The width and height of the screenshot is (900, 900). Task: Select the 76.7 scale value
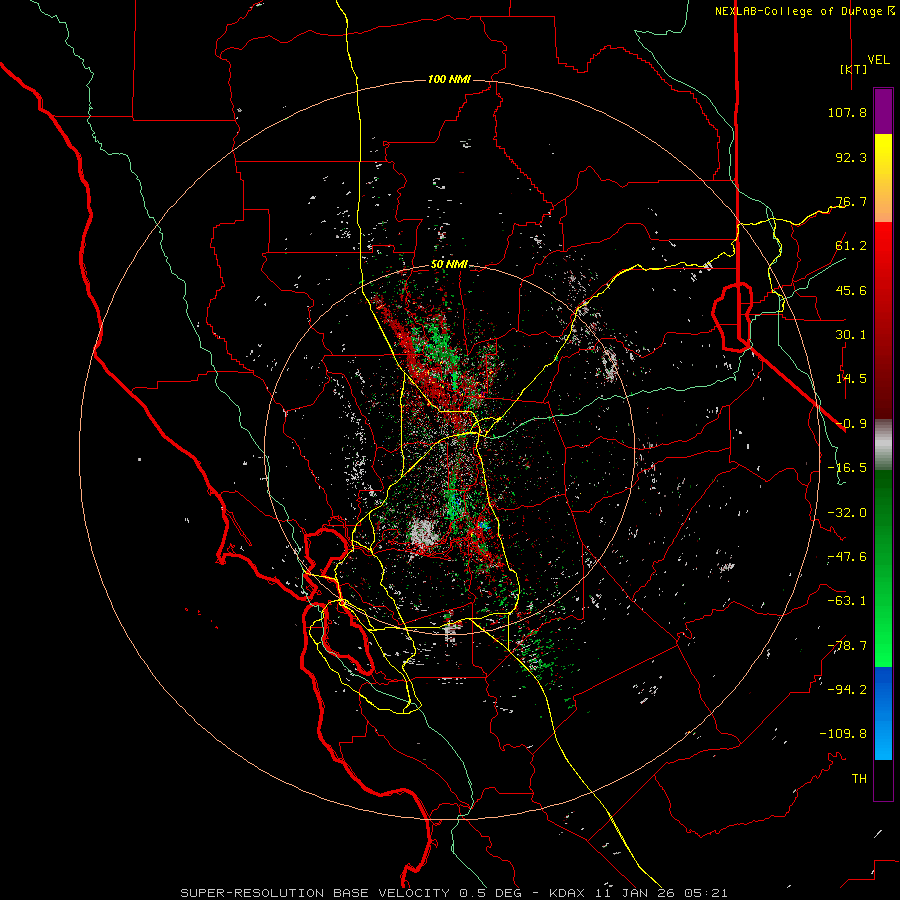[x=851, y=201]
